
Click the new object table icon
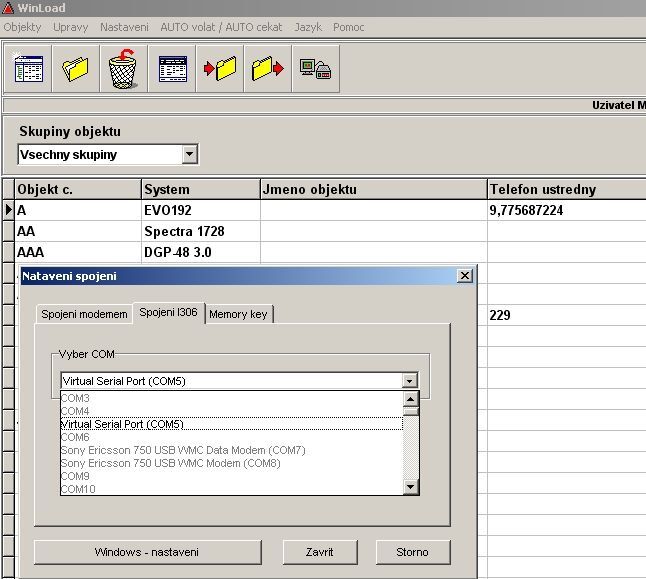click(28, 70)
